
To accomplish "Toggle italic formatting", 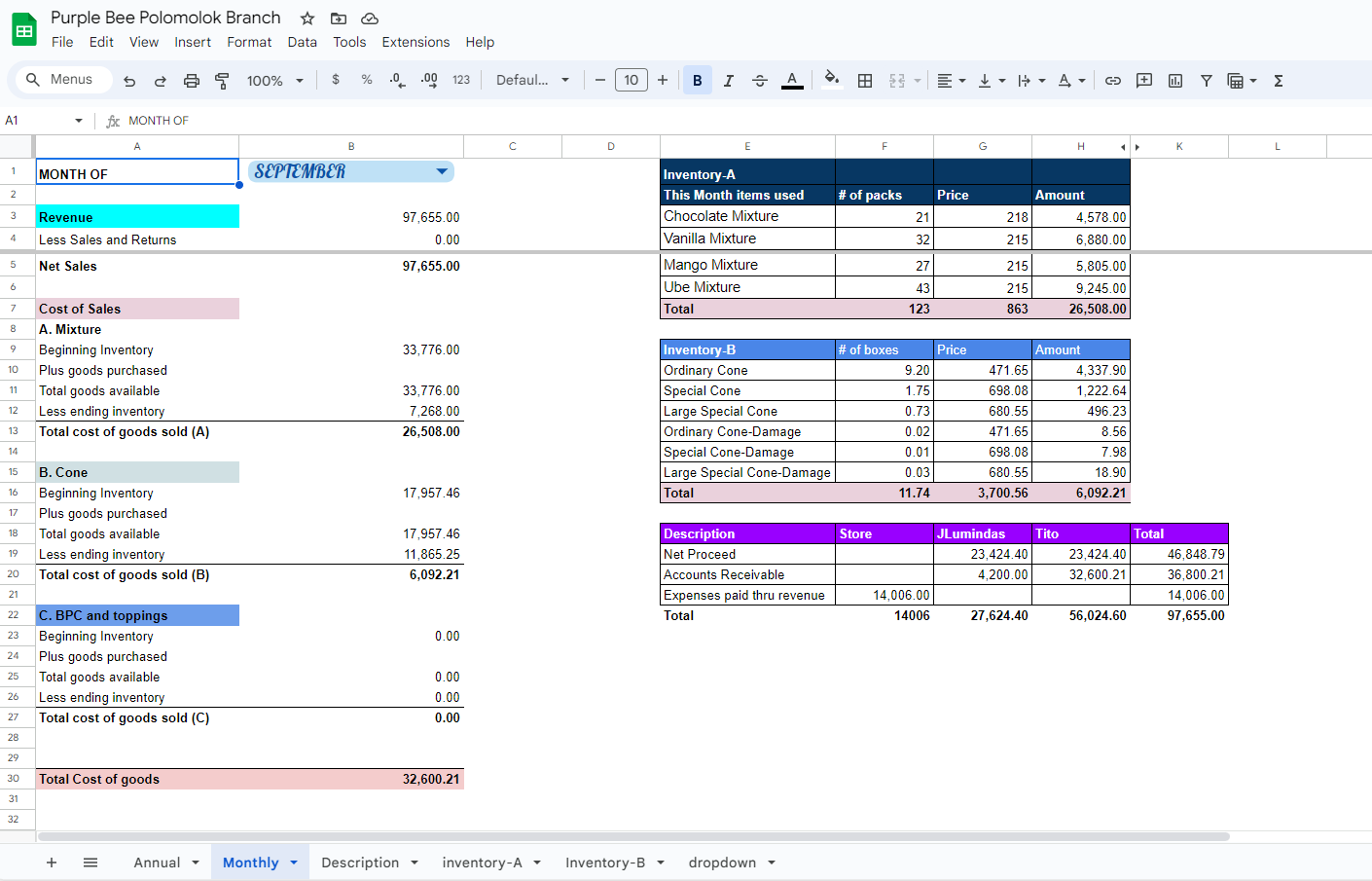I will coord(728,81).
